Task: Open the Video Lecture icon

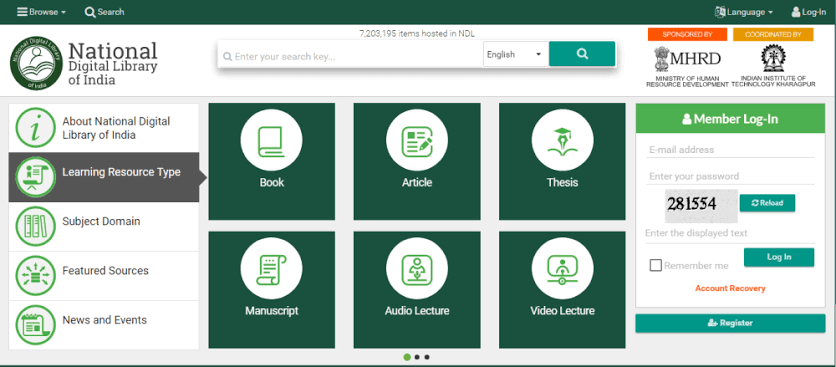Action: pyautogui.click(x=562, y=269)
